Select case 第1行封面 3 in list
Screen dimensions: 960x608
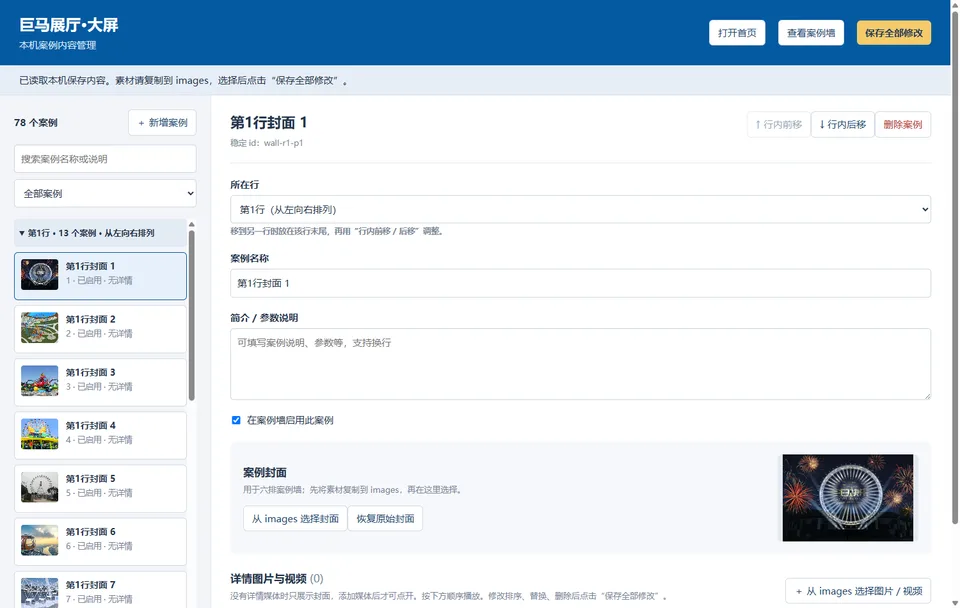pyautogui.click(x=100, y=382)
